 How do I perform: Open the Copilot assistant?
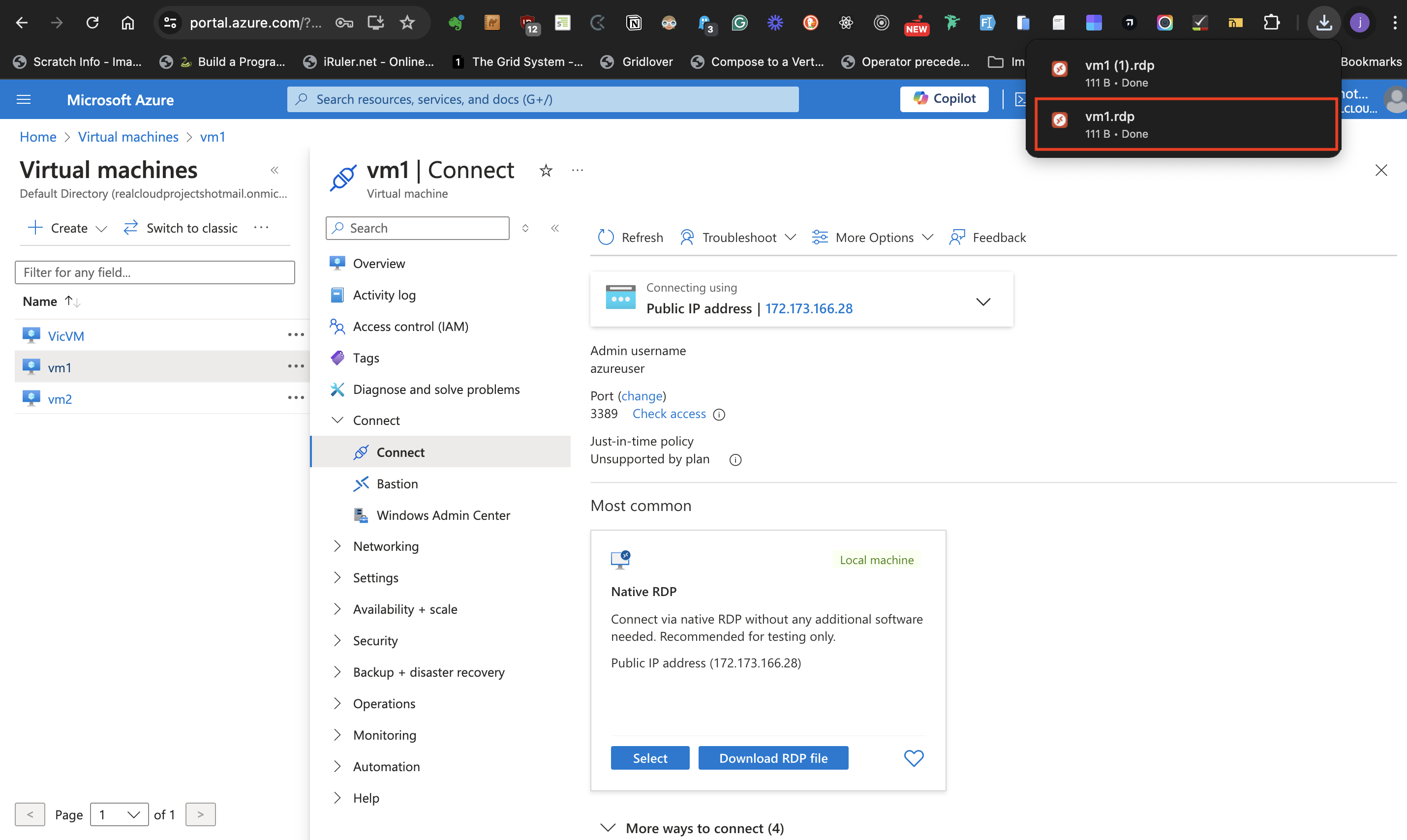click(x=943, y=98)
